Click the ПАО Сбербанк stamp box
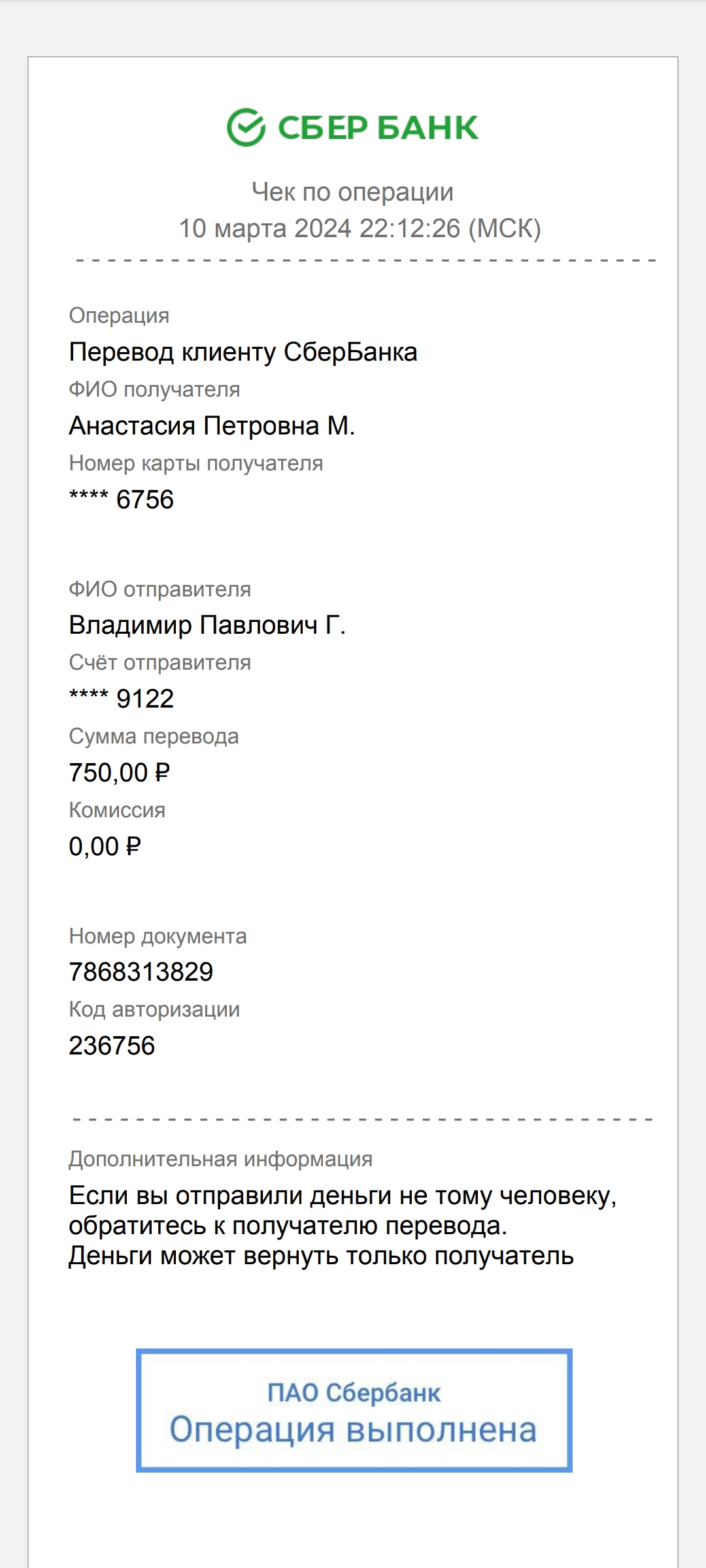This screenshot has height=1568, width=706. point(354,1410)
